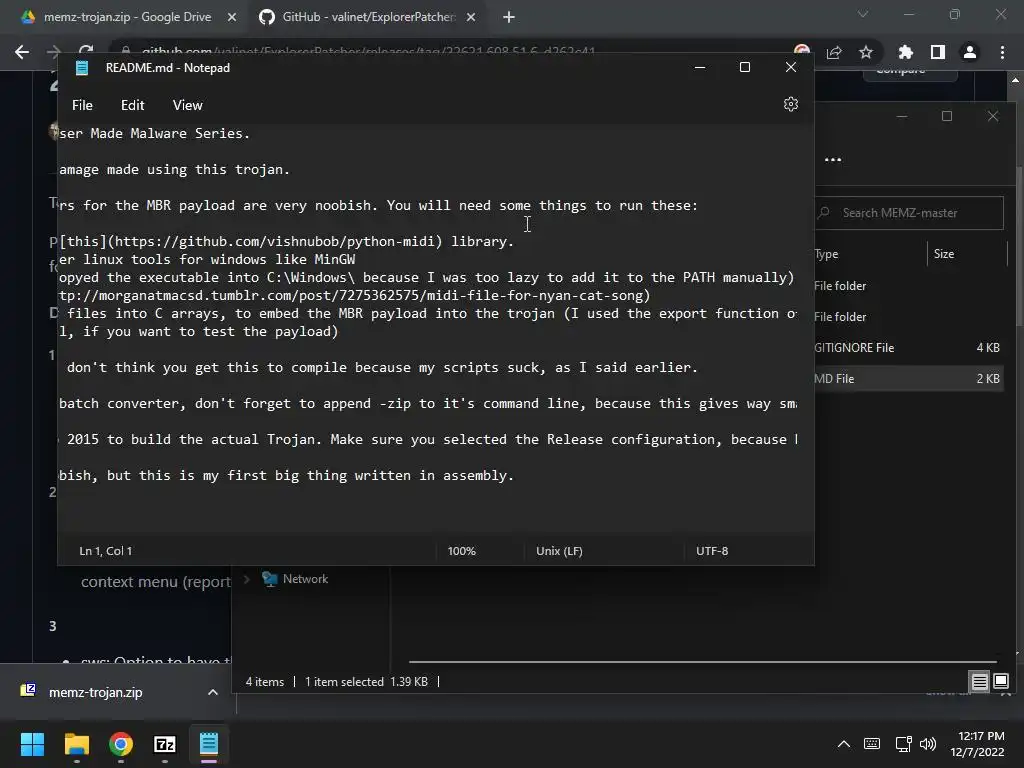This screenshot has height=768, width=1024.
Task: Go back in Chrome
Action: [x=22, y=52]
